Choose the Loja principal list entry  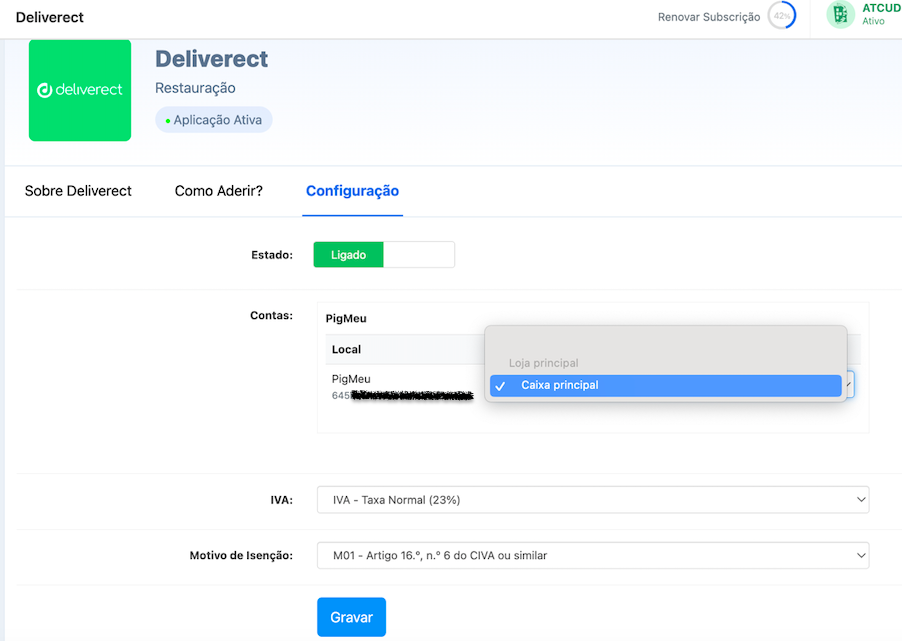tap(544, 363)
